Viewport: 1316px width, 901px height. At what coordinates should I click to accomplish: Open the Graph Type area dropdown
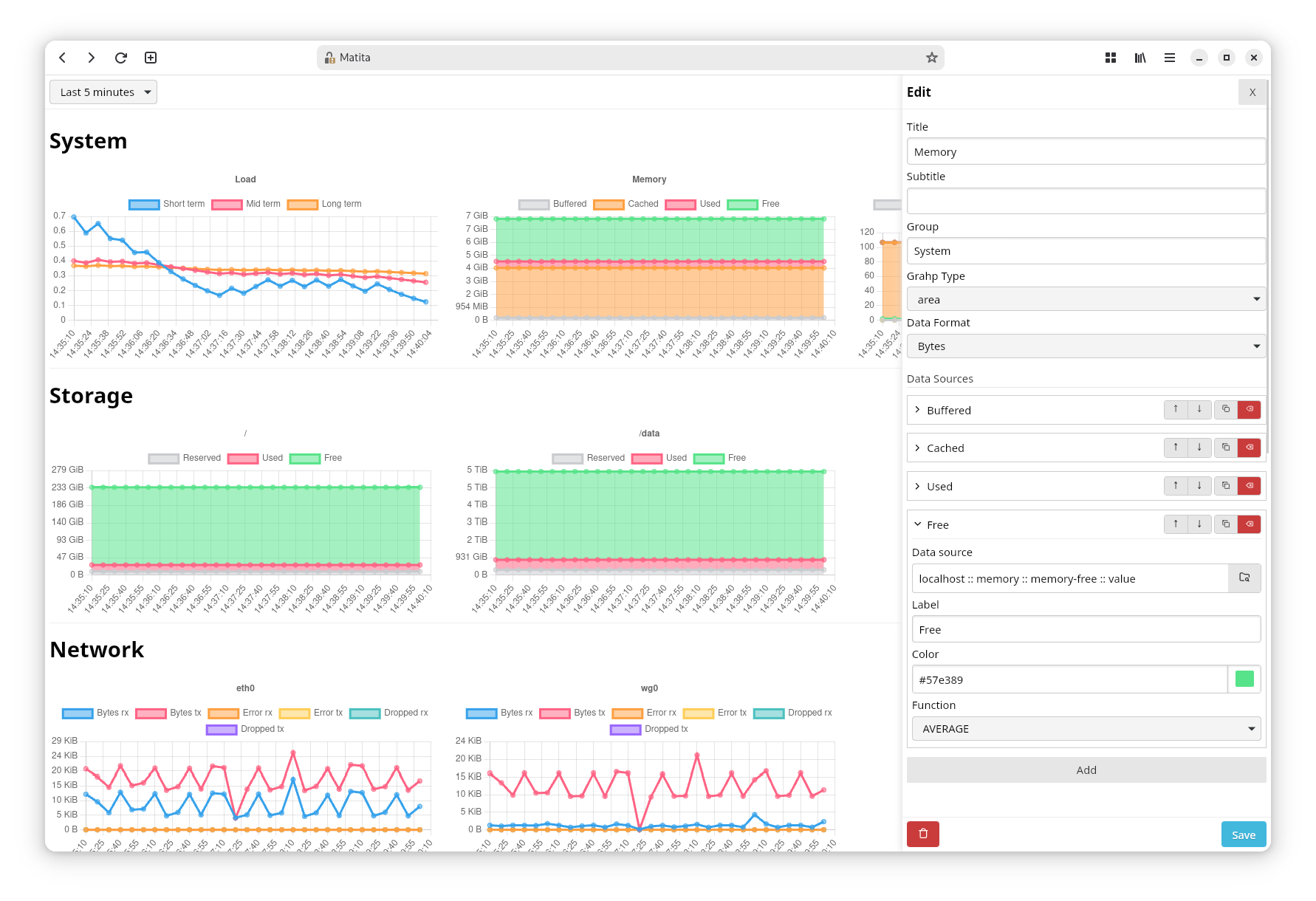pyautogui.click(x=1086, y=299)
